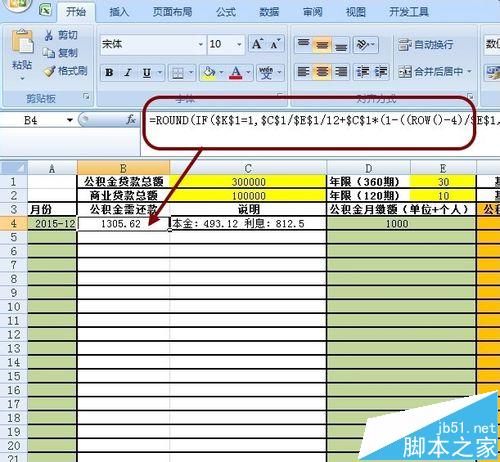Open the underline style dropdown arrow
Image resolution: width=500 pixels, height=462 pixels.
click(x=160, y=72)
